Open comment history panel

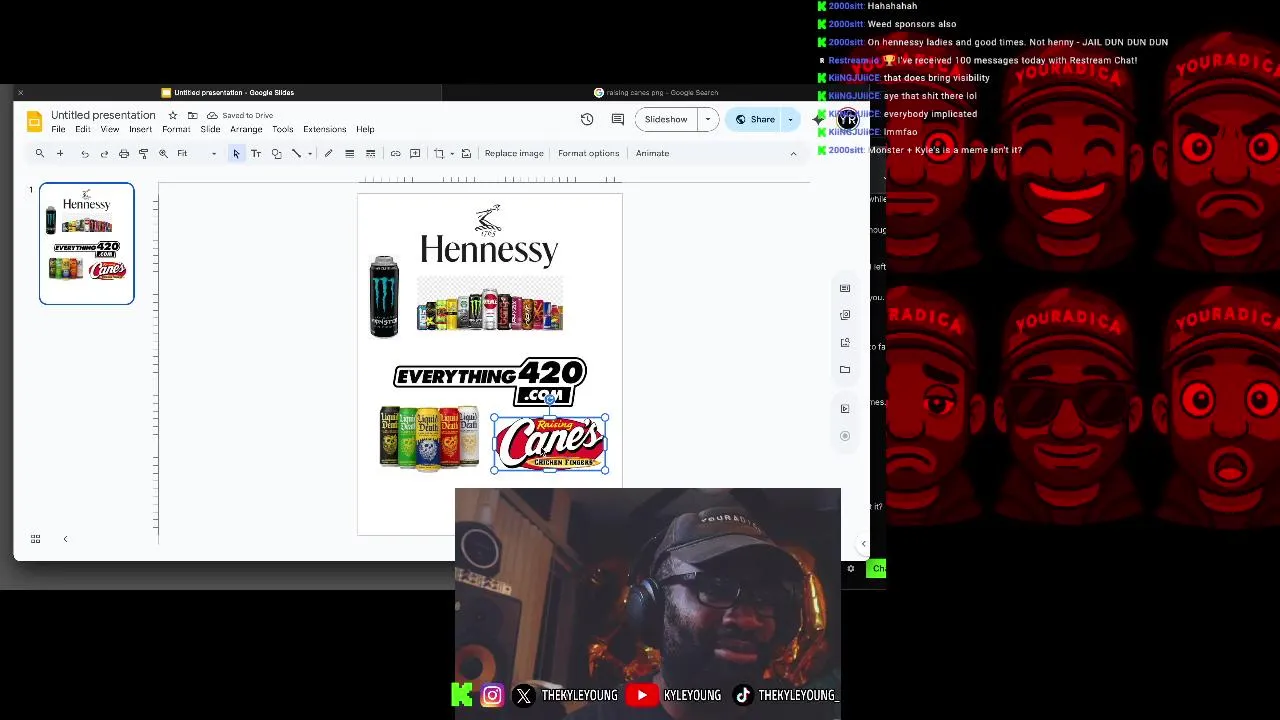pos(618,119)
